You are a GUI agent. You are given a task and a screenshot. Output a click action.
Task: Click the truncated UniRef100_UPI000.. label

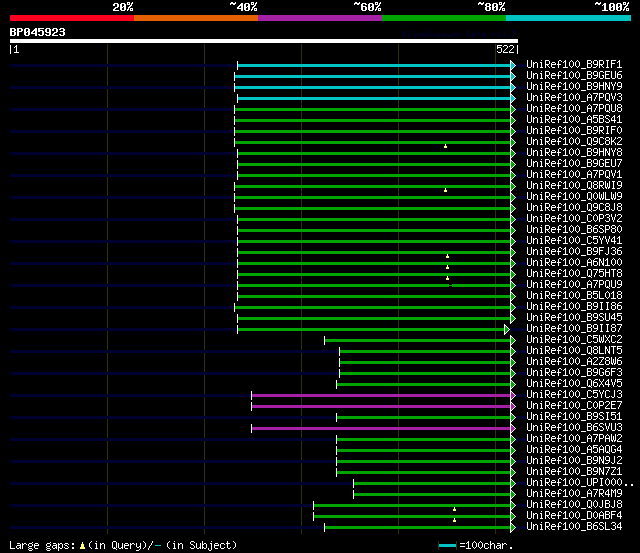[x=580, y=483]
